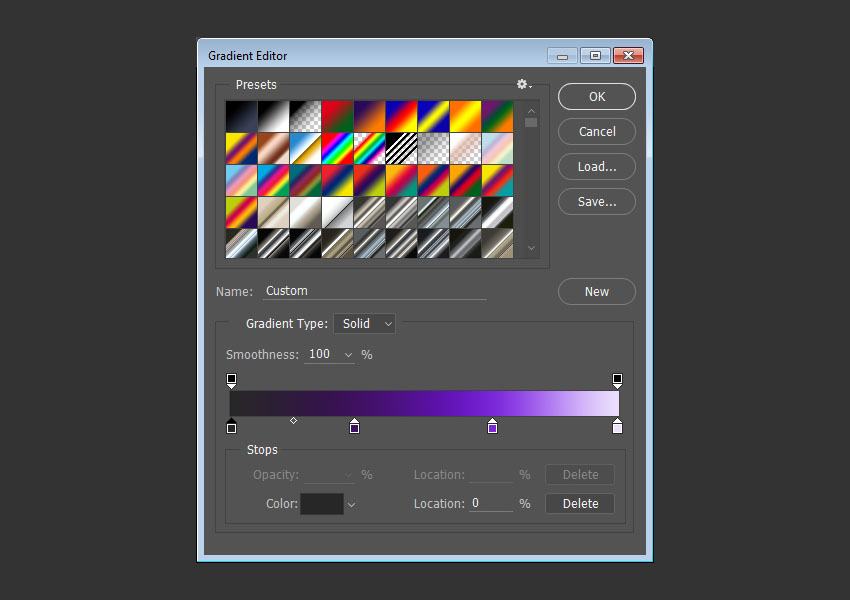
Task: Open the stop Color swatch picker
Action: coord(322,504)
